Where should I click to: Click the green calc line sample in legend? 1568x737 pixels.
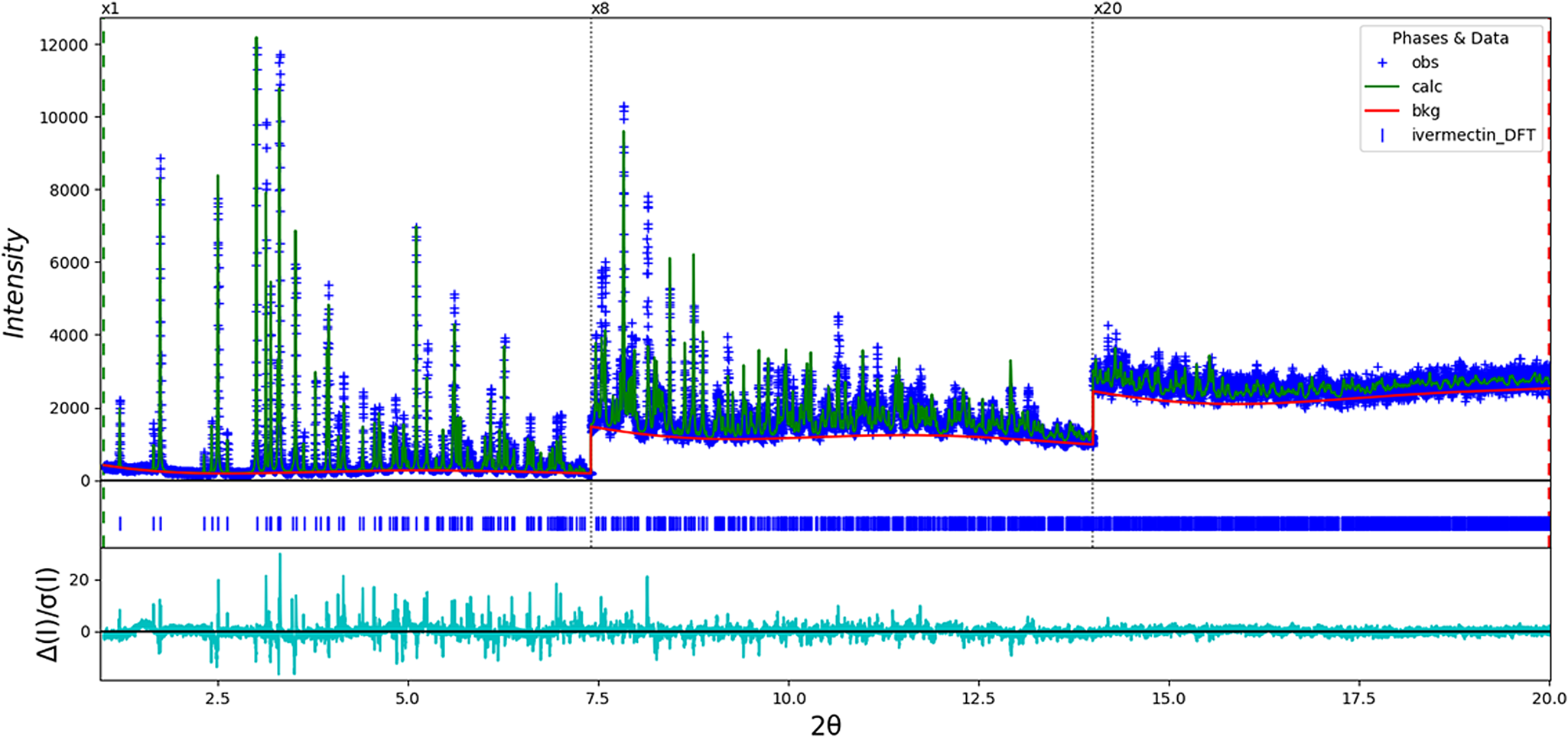1382,87
